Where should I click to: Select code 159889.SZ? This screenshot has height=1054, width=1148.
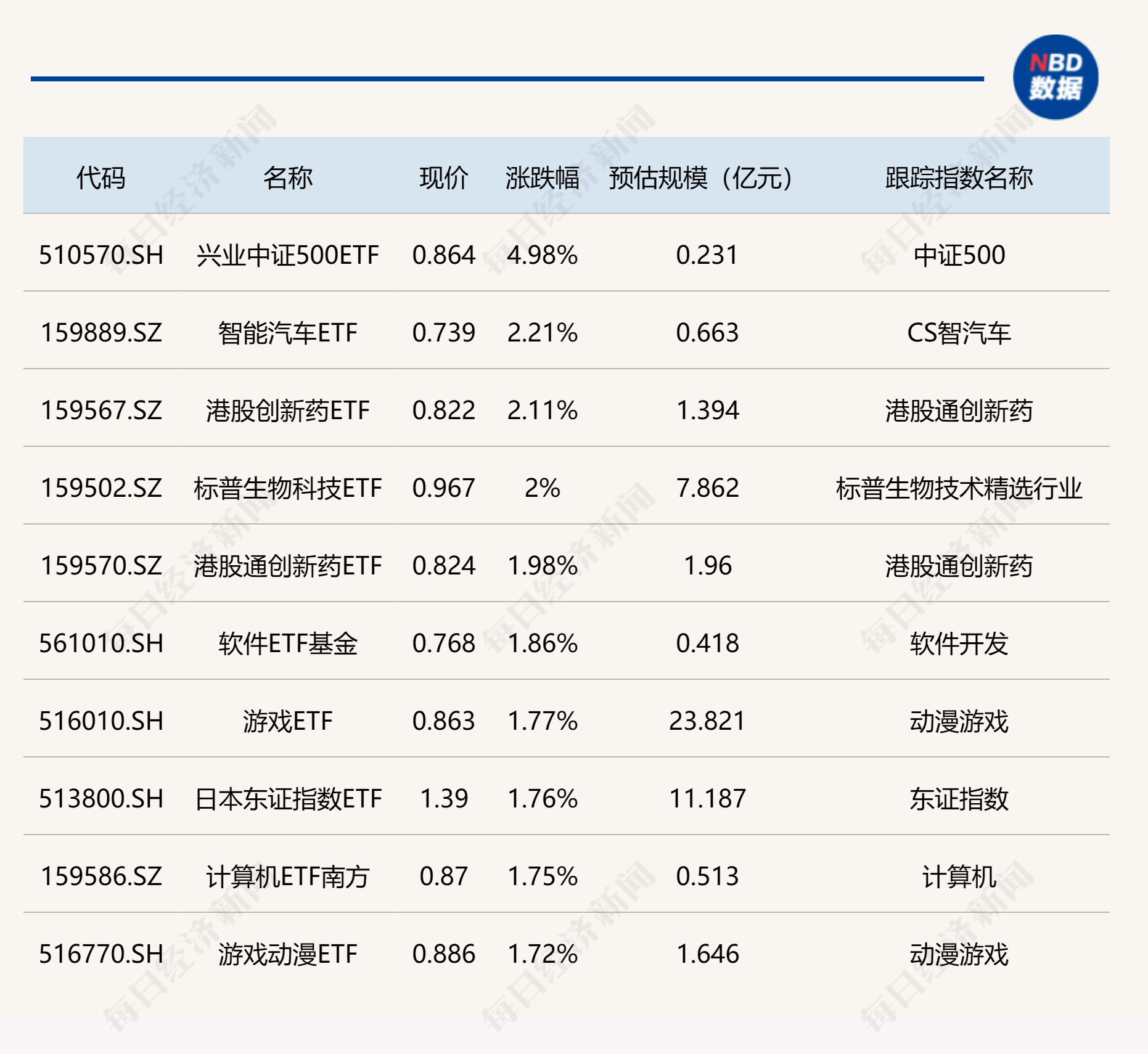coord(101,333)
